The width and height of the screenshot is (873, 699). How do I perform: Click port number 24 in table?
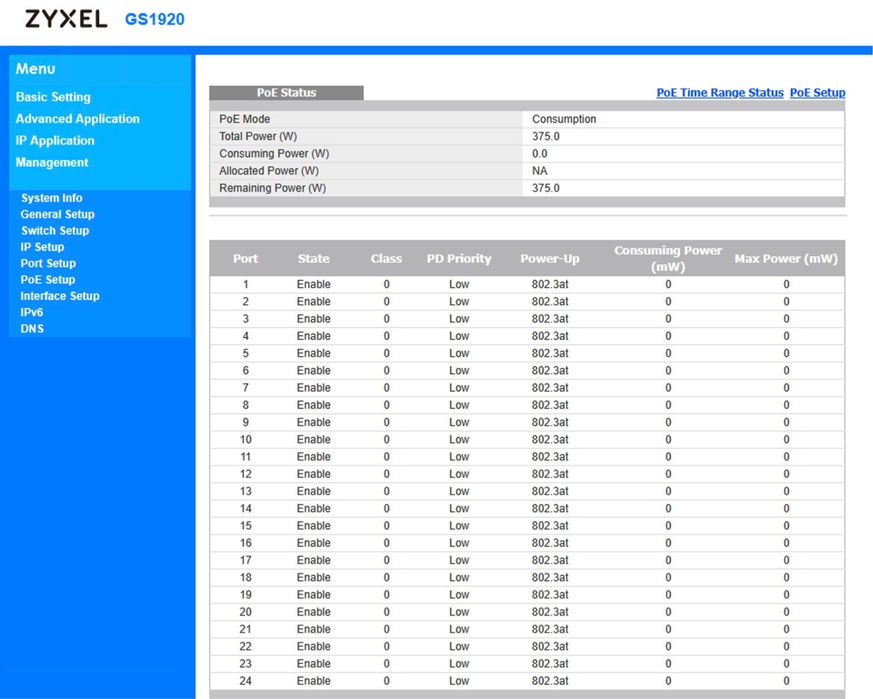click(x=246, y=681)
